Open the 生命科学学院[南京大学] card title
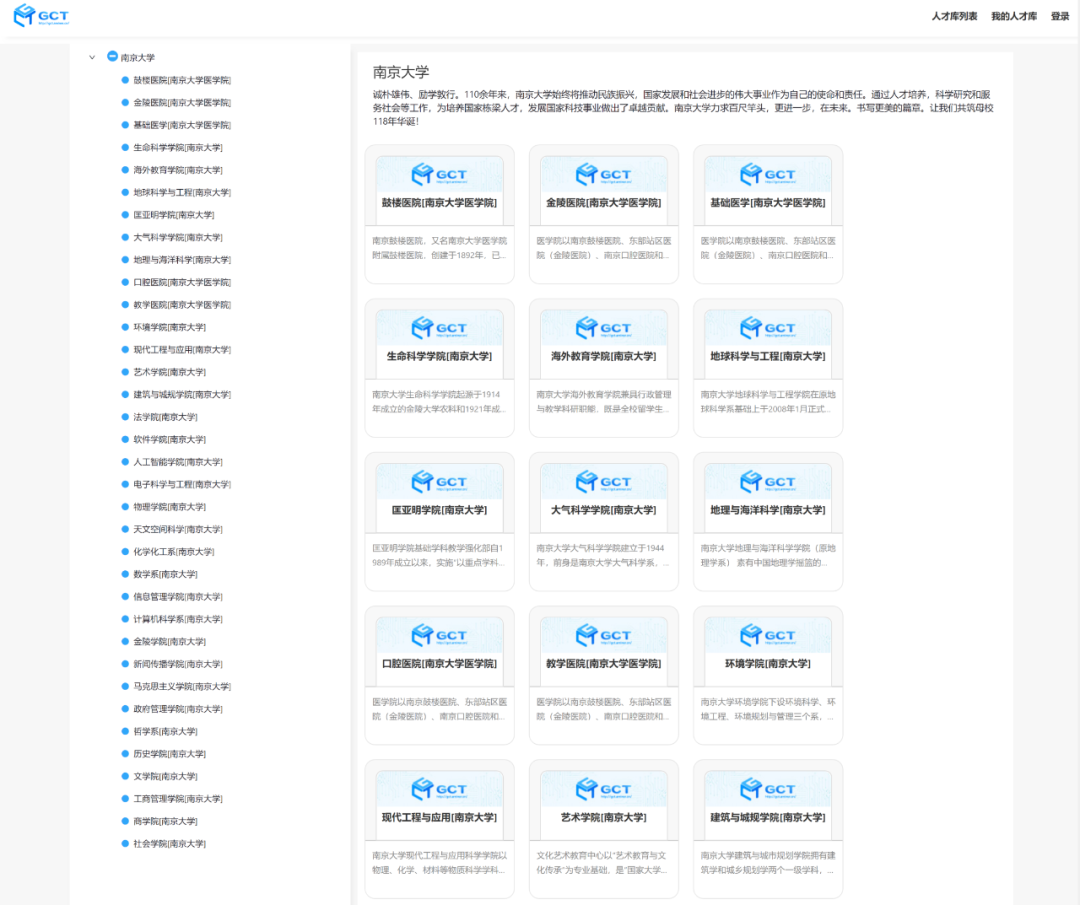Image resolution: width=1080 pixels, height=905 pixels. point(439,357)
